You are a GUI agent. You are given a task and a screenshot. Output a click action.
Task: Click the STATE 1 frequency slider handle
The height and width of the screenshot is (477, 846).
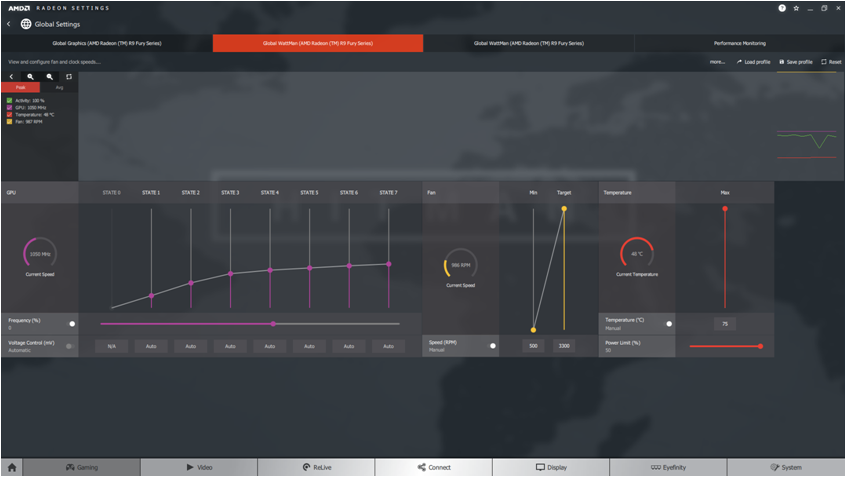click(152, 296)
